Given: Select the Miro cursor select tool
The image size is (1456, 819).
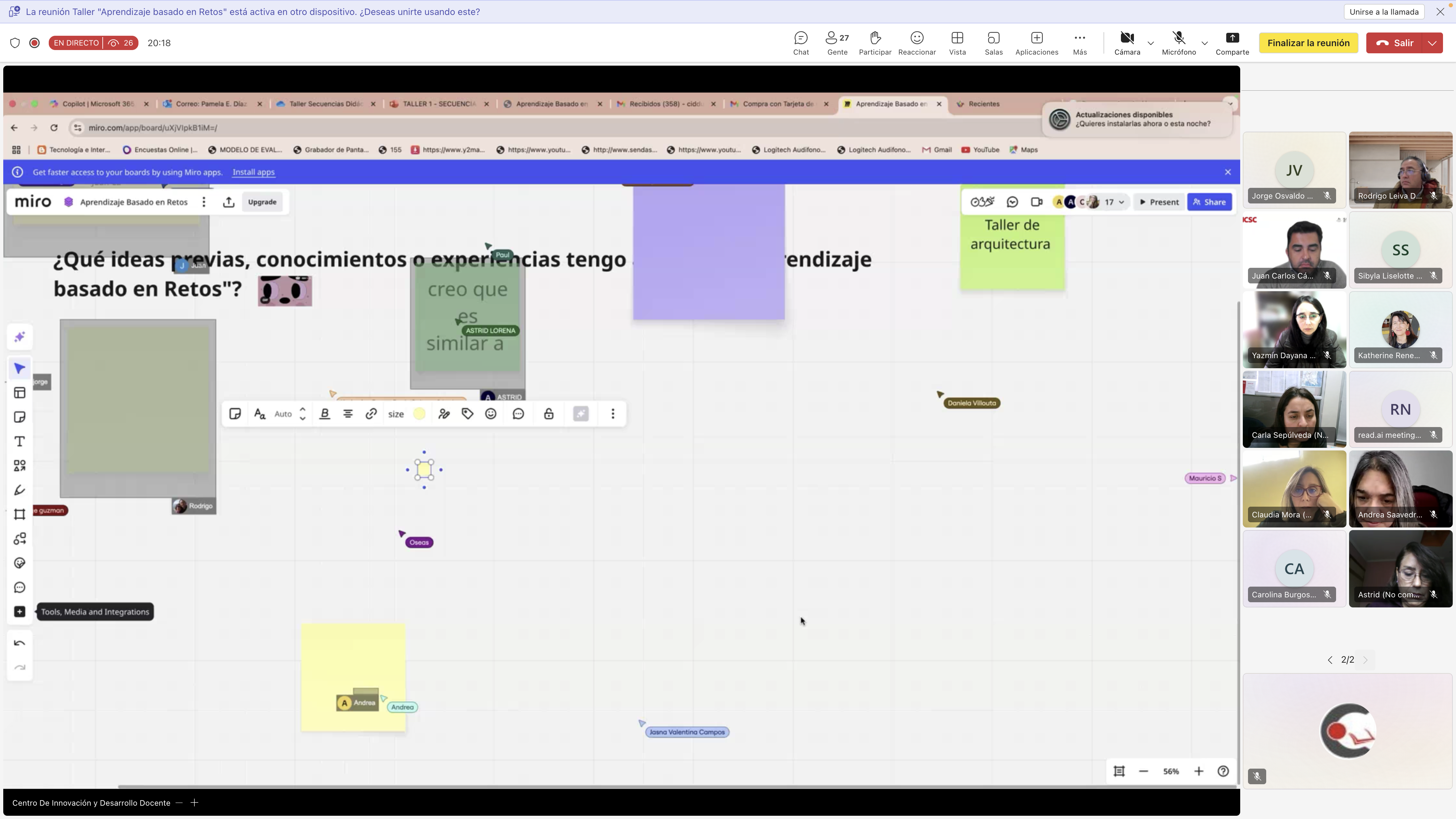Looking at the screenshot, I should (20, 369).
